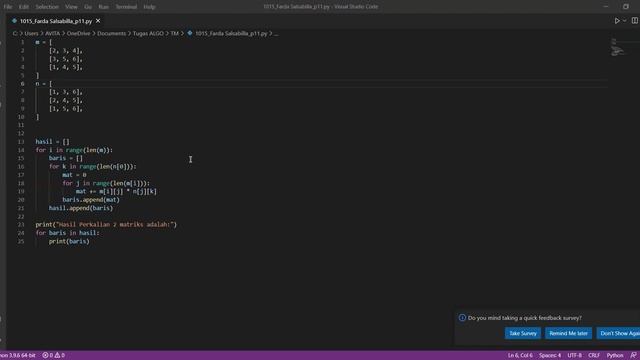Open the Go menu
Viewport: 640px width, 360px height.
88,7
